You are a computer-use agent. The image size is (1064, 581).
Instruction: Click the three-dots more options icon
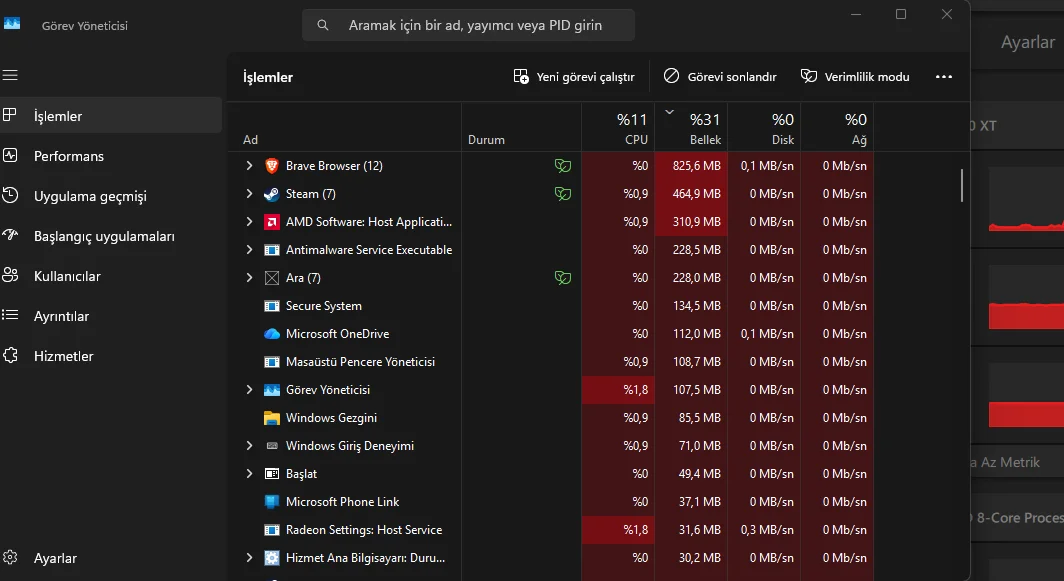coord(943,77)
